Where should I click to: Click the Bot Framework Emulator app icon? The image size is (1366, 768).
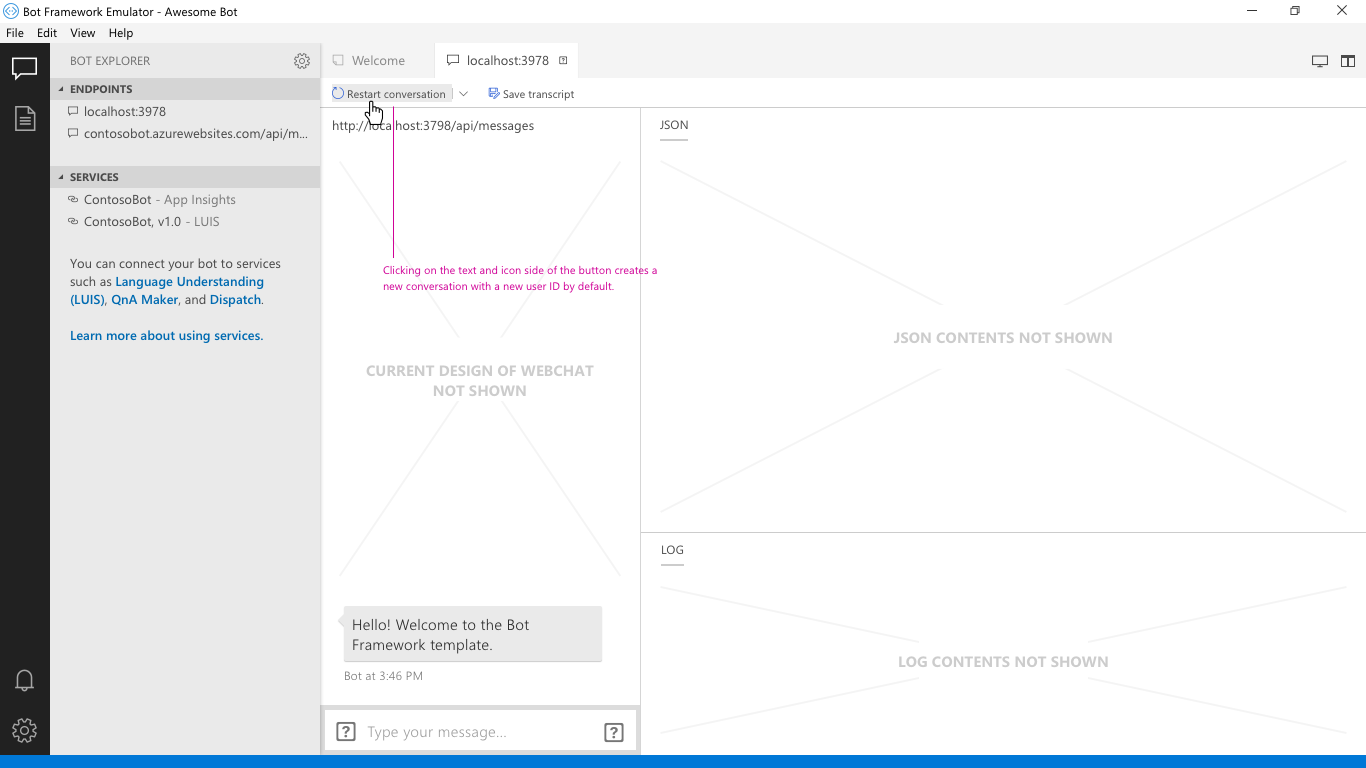pyautogui.click(x=11, y=11)
